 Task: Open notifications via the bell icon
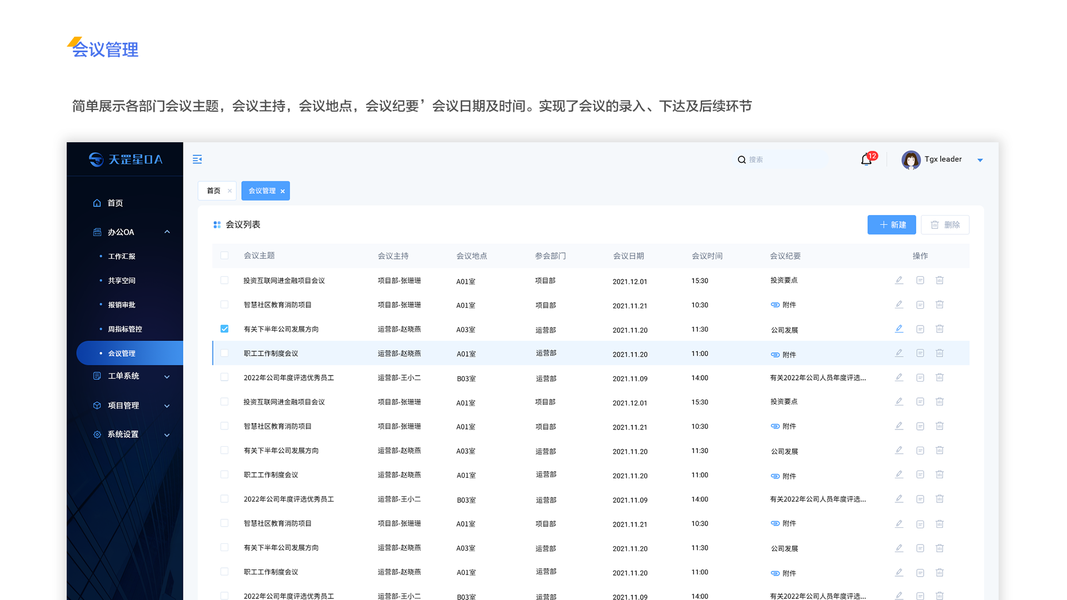(866, 160)
